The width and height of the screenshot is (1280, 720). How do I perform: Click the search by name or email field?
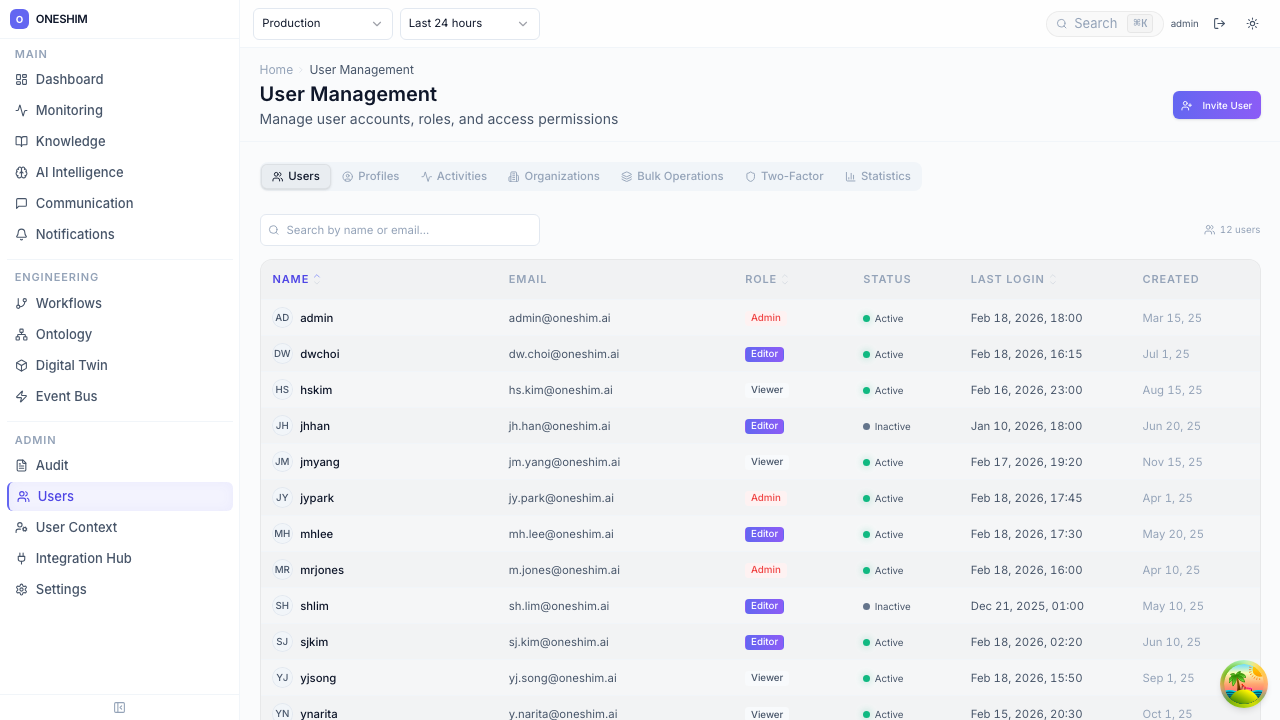[400, 230]
